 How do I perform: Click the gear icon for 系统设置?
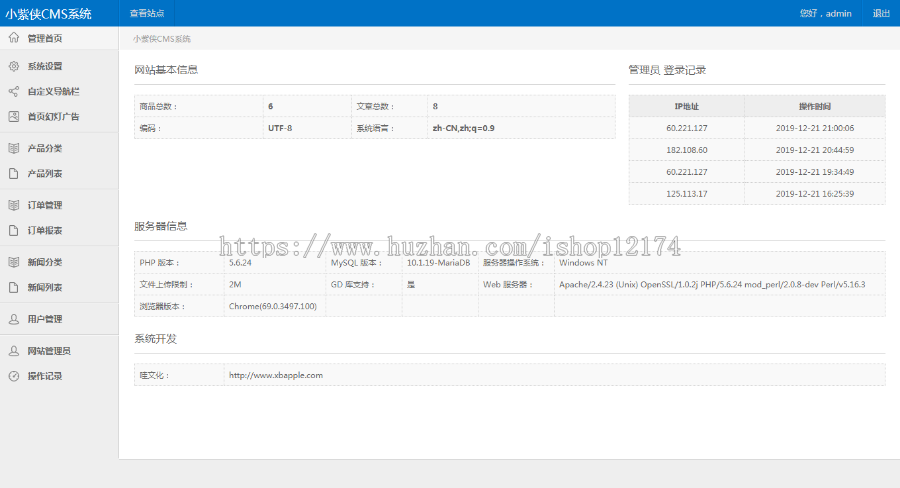(14, 66)
